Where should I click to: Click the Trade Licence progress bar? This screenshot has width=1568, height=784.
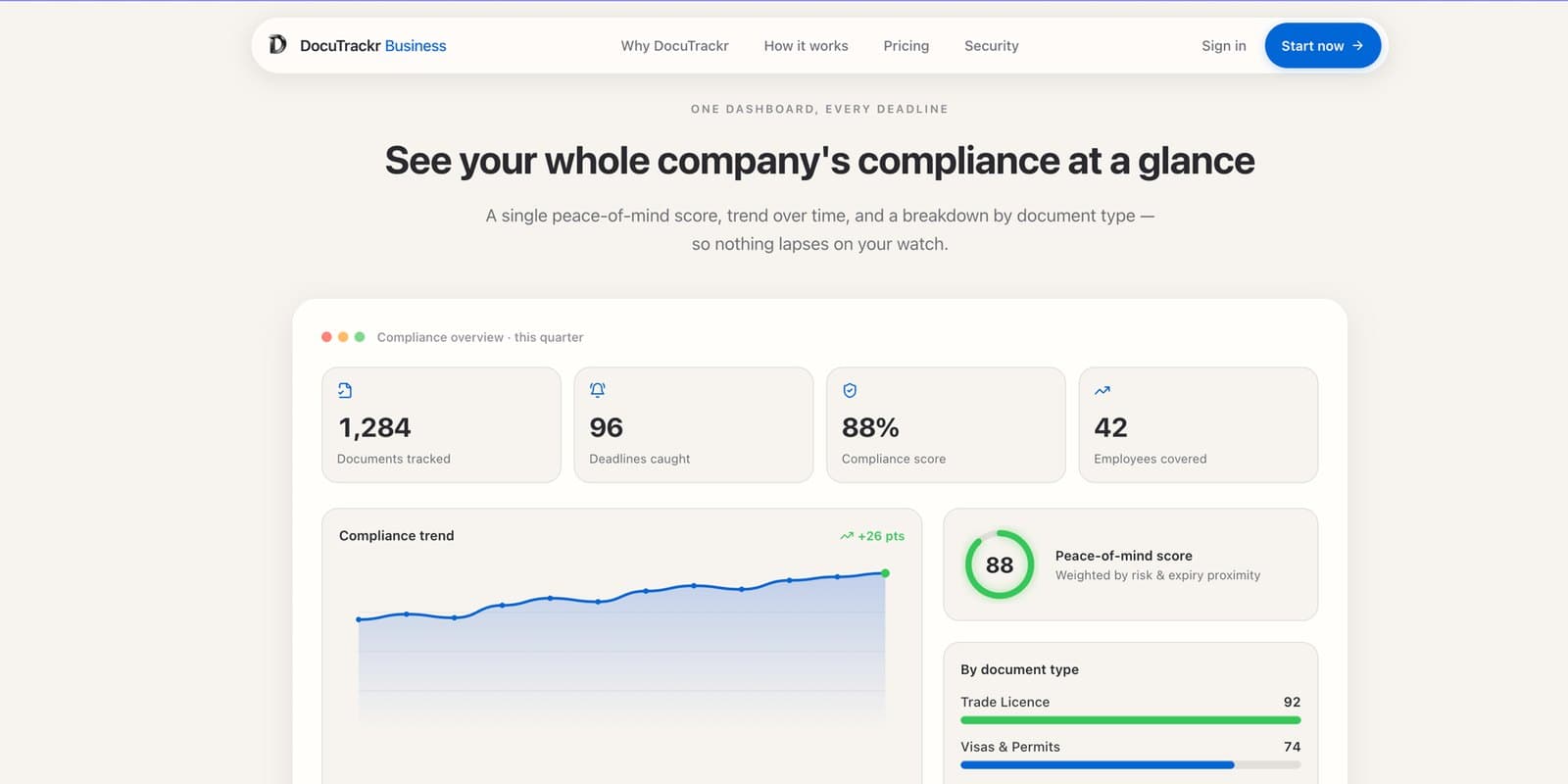point(1130,720)
